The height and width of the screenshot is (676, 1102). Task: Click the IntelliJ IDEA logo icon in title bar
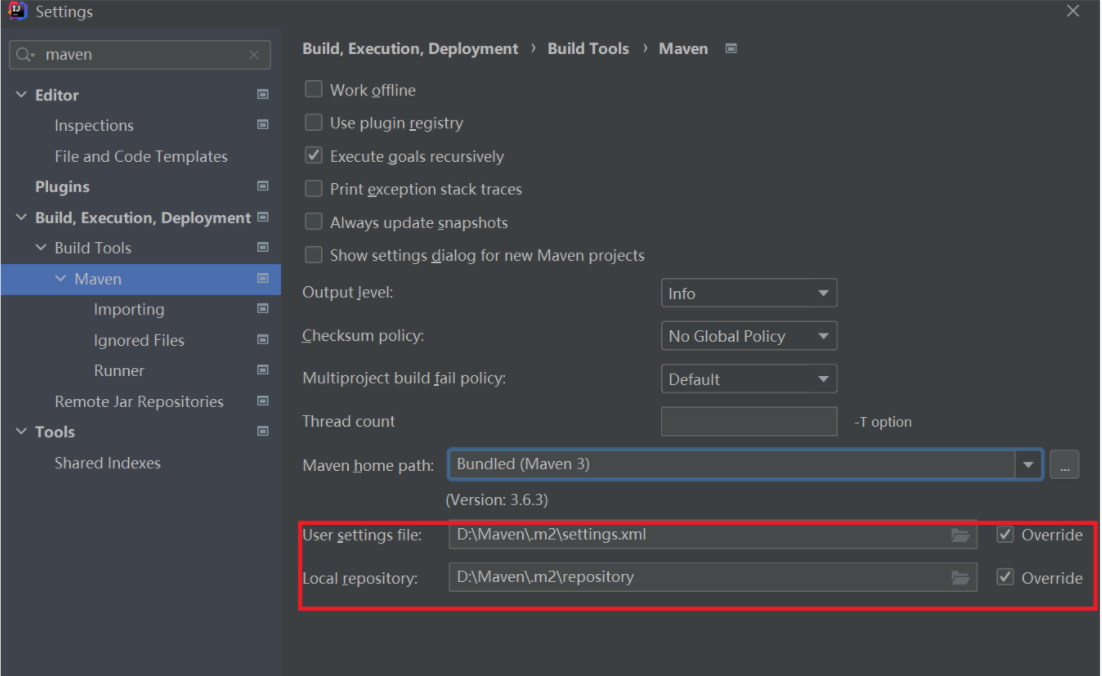pos(17,11)
